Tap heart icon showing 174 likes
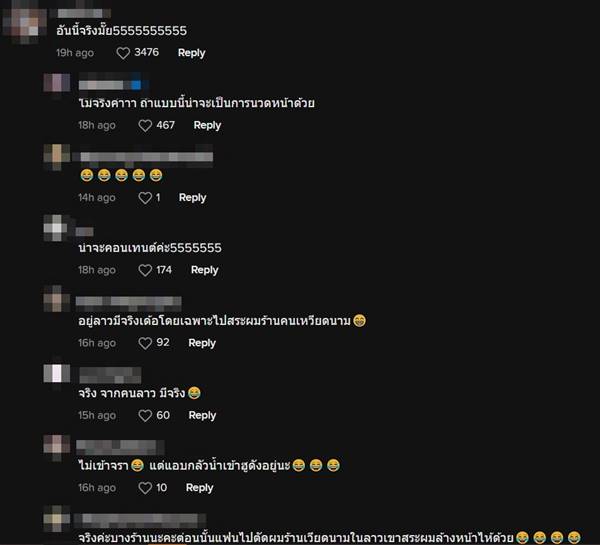 145,270
